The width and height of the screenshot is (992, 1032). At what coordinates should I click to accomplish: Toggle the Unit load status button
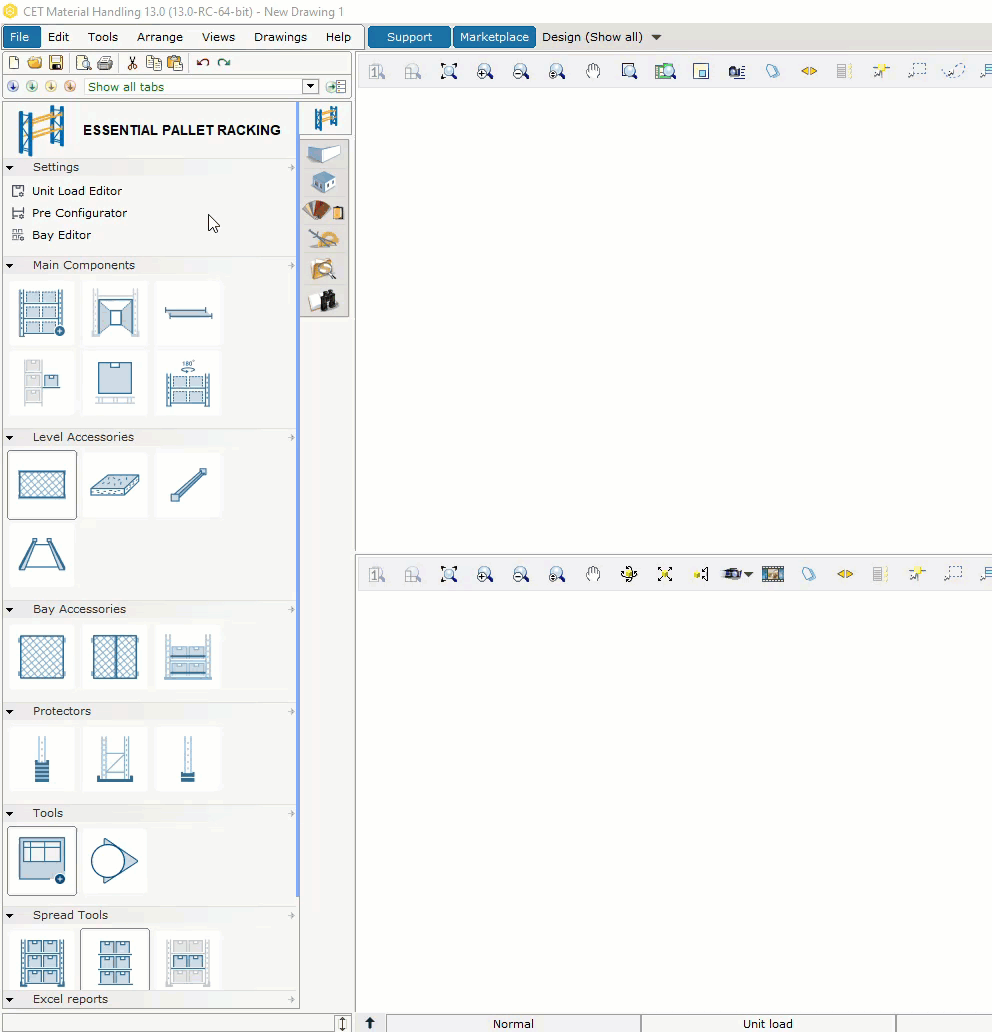coord(768,1023)
